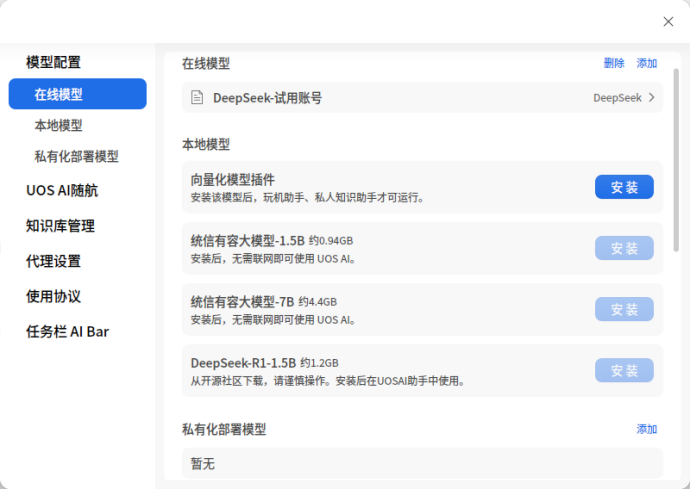Click the 本地模型 section heading
The width and height of the screenshot is (690, 489).
click(206, 144)
